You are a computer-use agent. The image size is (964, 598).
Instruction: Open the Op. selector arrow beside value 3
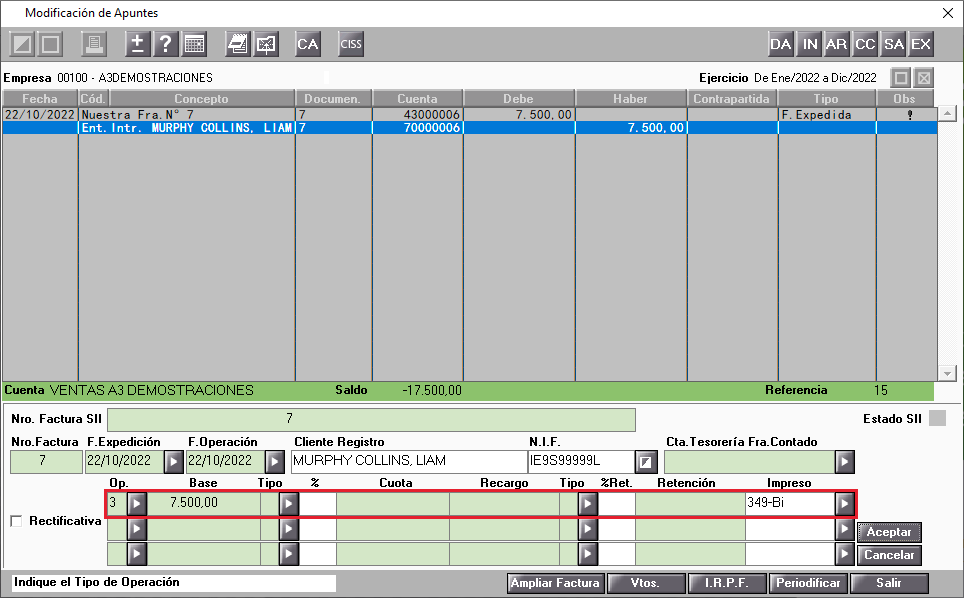[136, 504]
